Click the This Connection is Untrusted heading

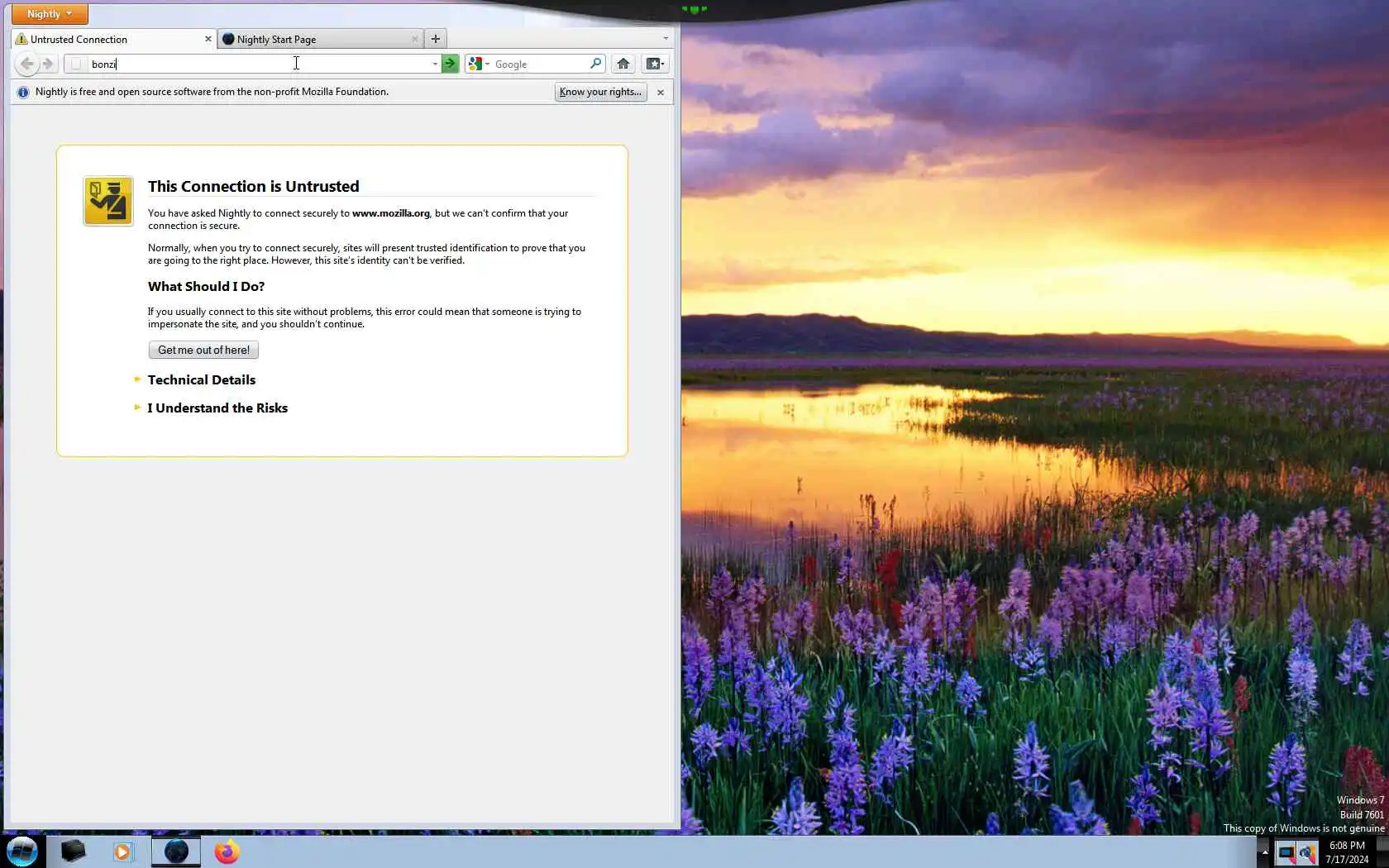[254, 187]
